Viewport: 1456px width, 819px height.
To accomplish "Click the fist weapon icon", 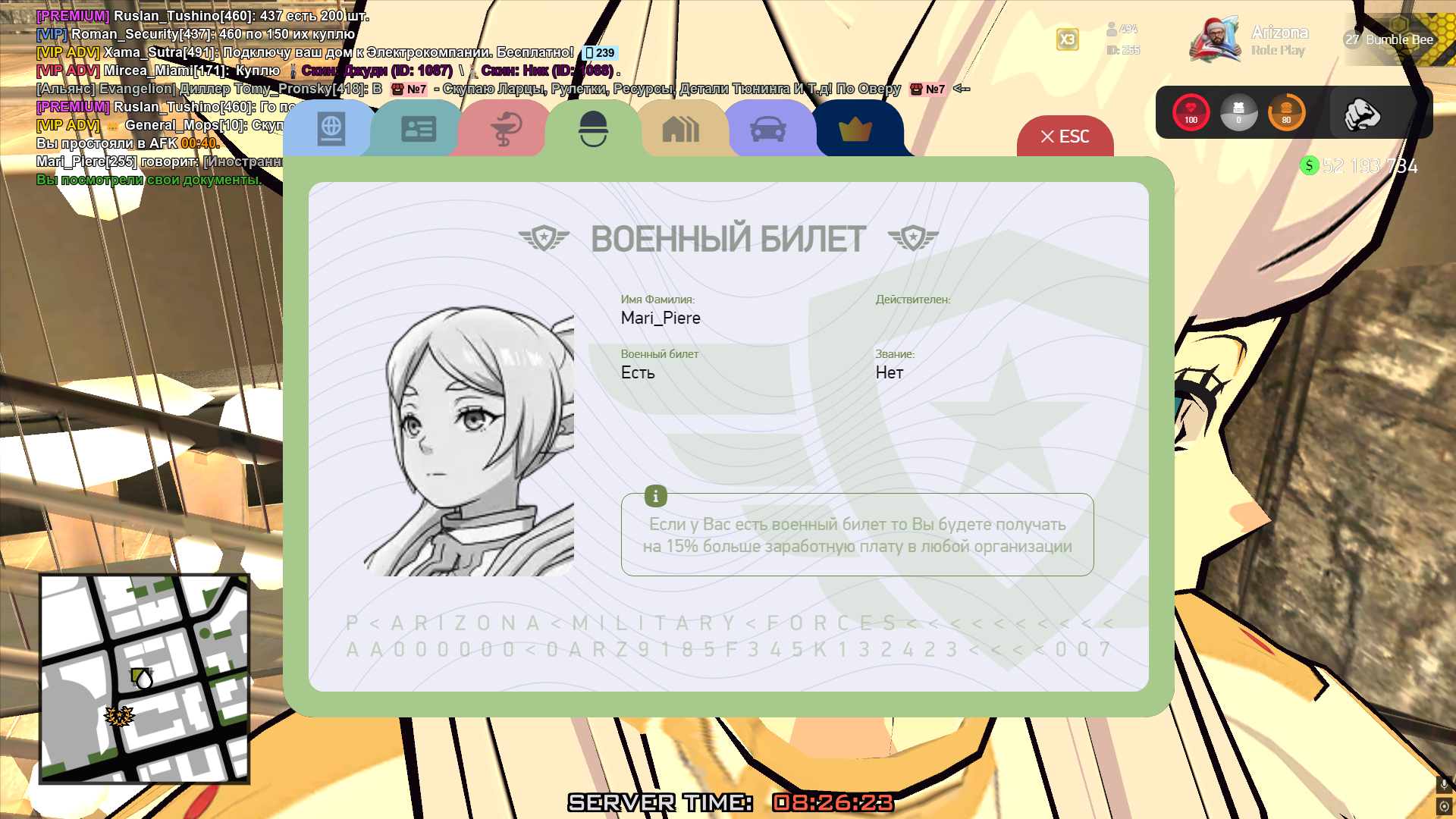I will coord(1362,114).
